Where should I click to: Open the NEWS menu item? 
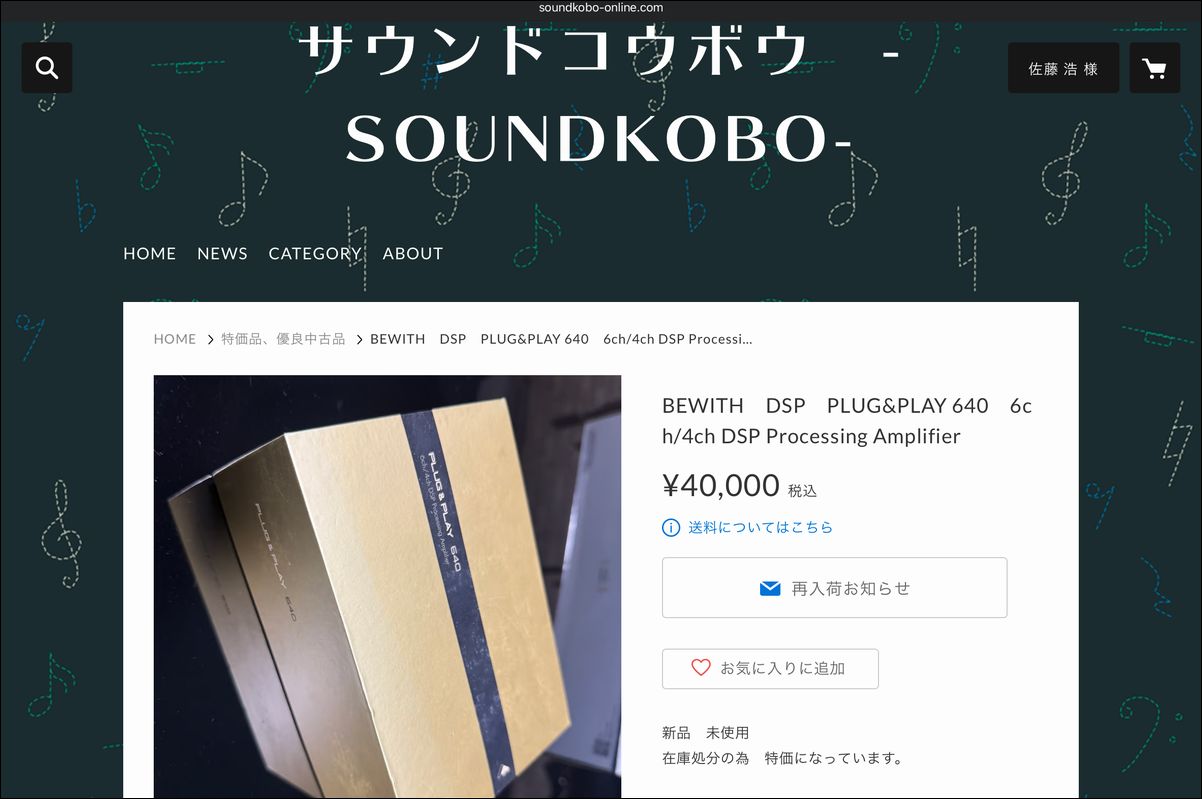click(x=222, y=254)
